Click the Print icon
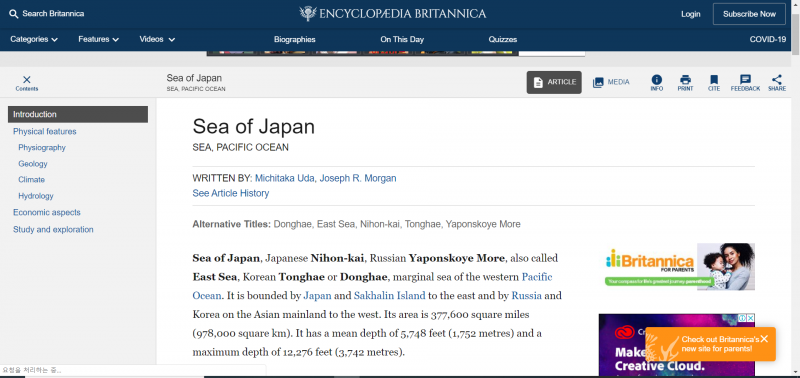Viewport: 800px width, 378px height. [x=685, y=80]
